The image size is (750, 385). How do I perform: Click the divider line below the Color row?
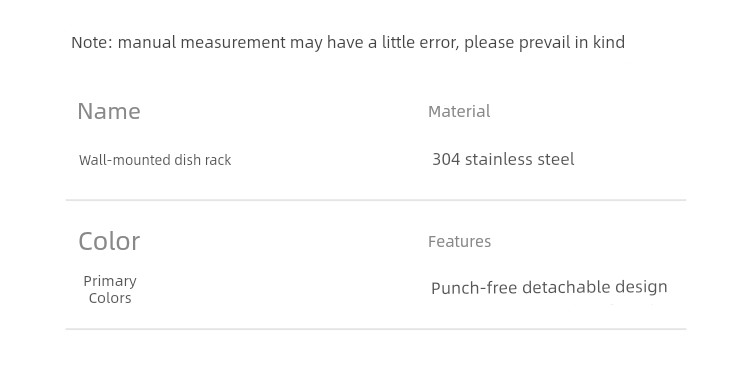click(376, 329)
